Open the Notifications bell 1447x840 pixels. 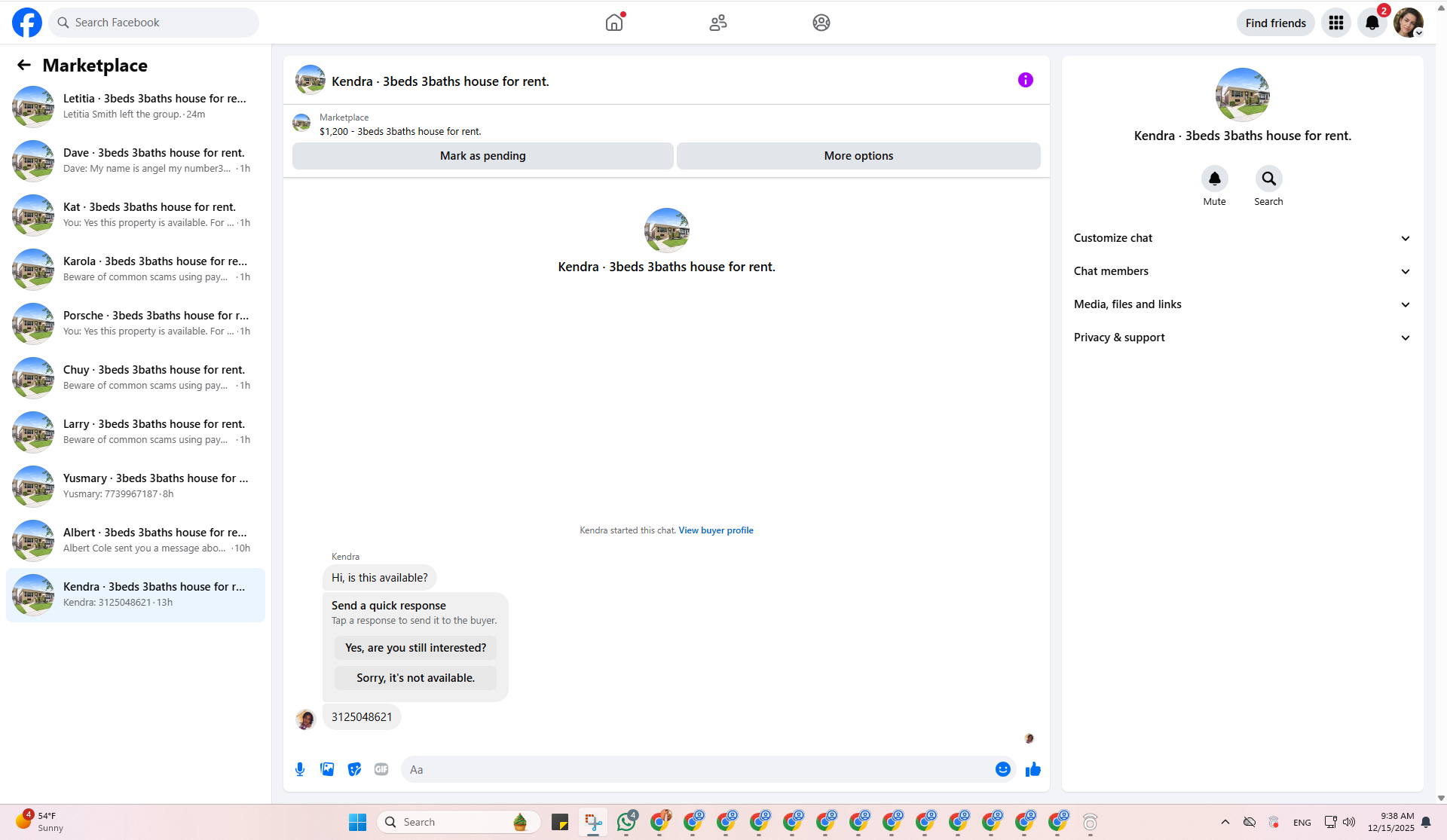click(x=1372, y=23)
